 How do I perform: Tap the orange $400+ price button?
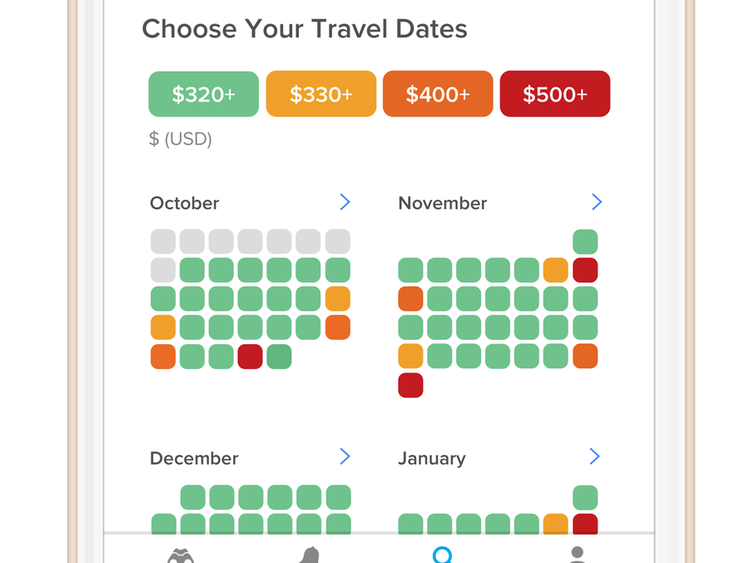tap(438, 94)
